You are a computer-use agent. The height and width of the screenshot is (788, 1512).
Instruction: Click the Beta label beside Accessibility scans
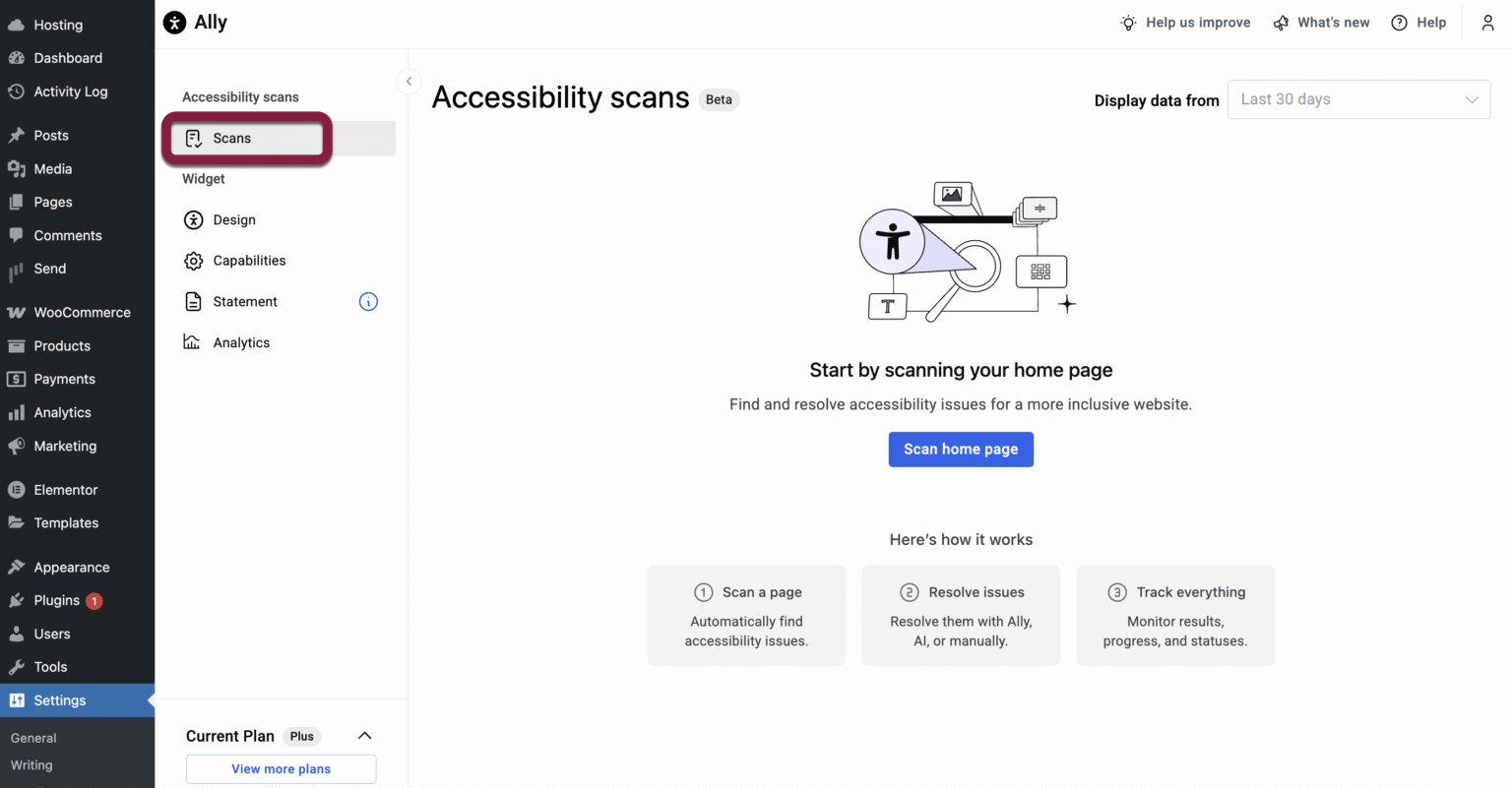point(719,99)
